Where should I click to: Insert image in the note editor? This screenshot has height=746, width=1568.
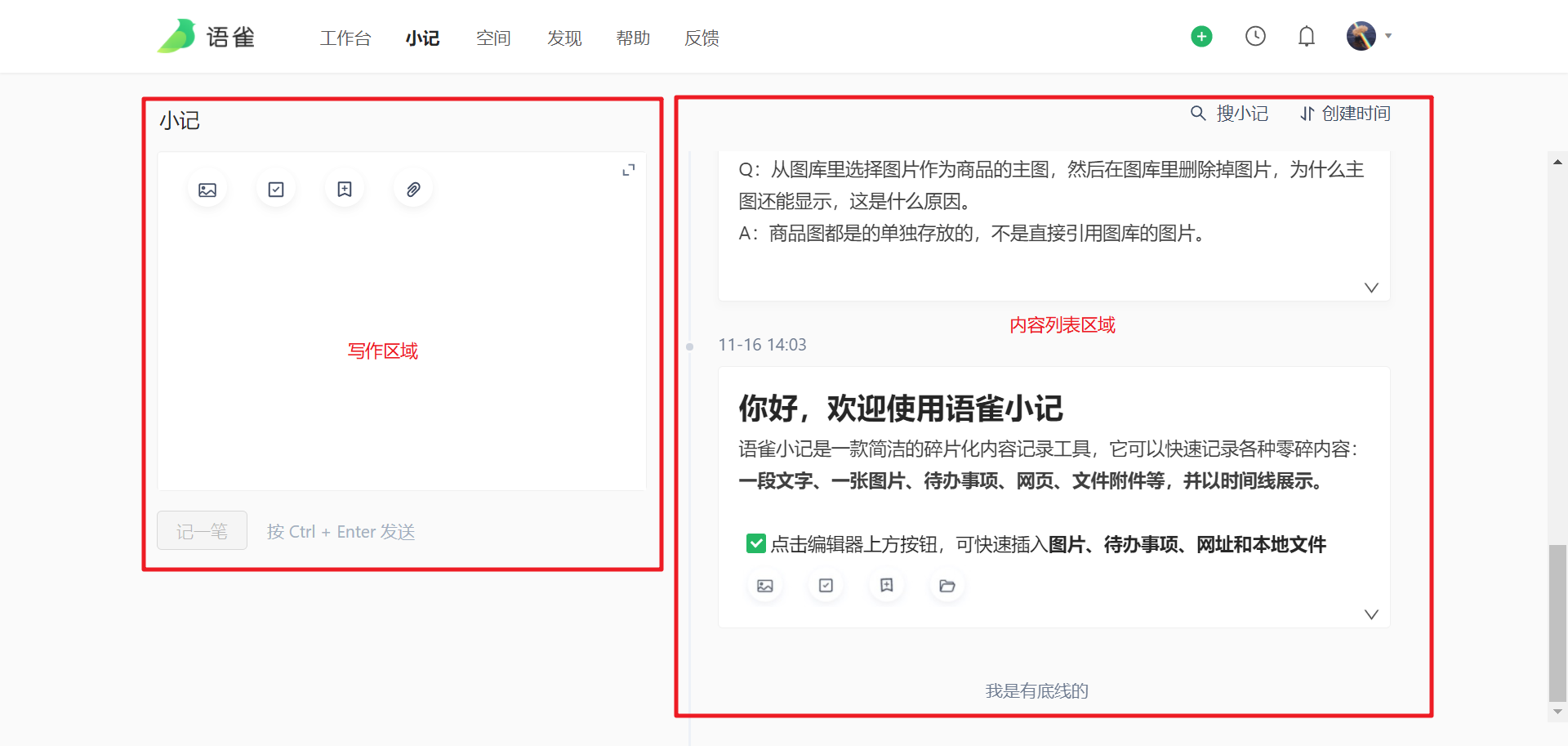(207, 190)
